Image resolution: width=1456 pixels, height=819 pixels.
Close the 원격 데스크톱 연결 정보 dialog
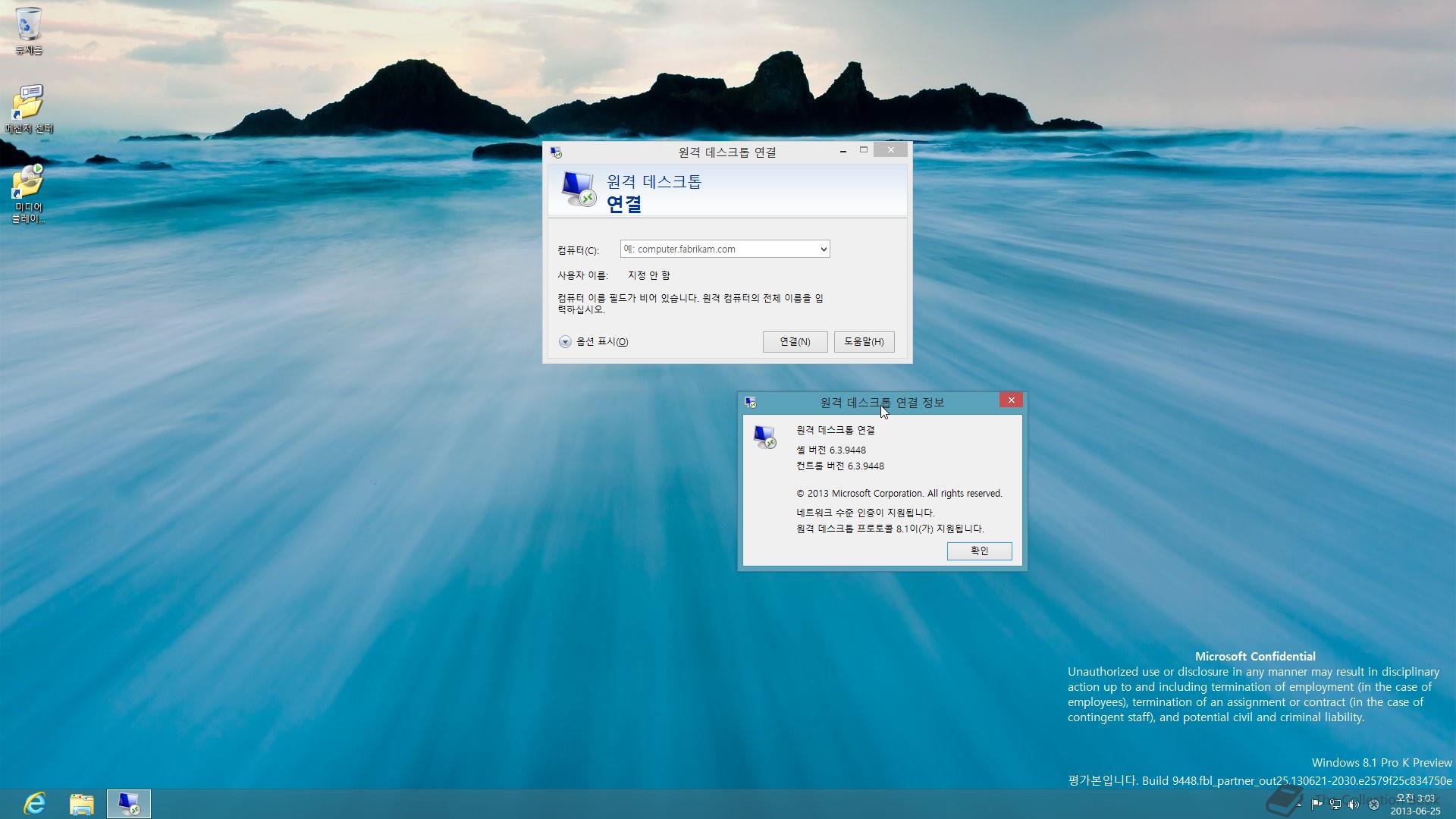[x=1011, y=400]
